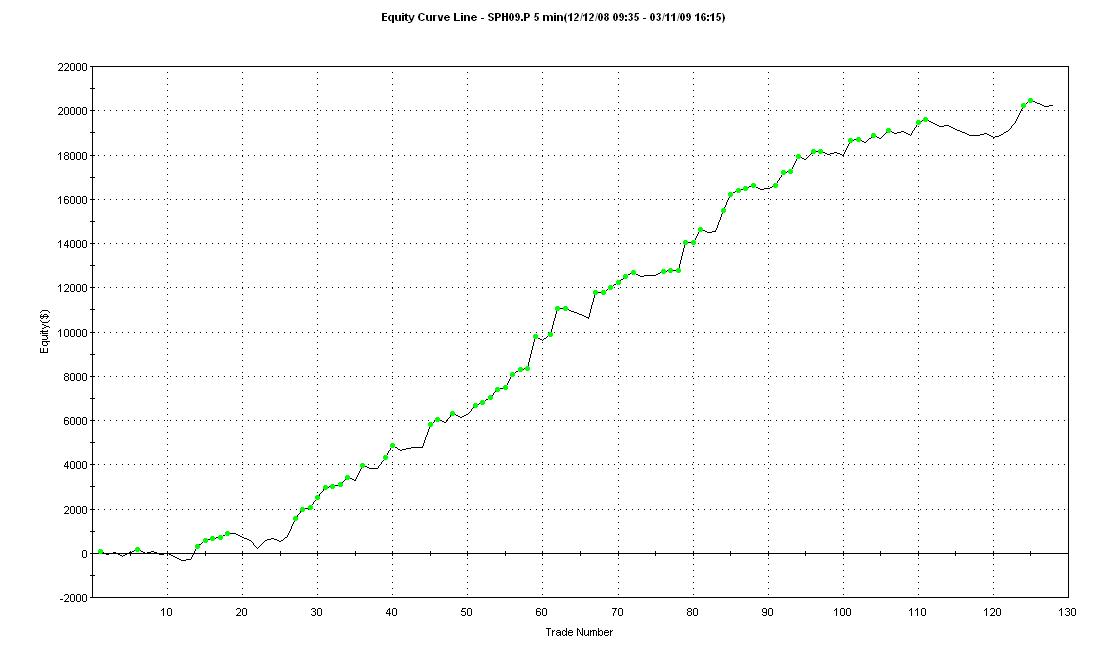Select trade number 70 on the x-axis

tap(617, 612)
